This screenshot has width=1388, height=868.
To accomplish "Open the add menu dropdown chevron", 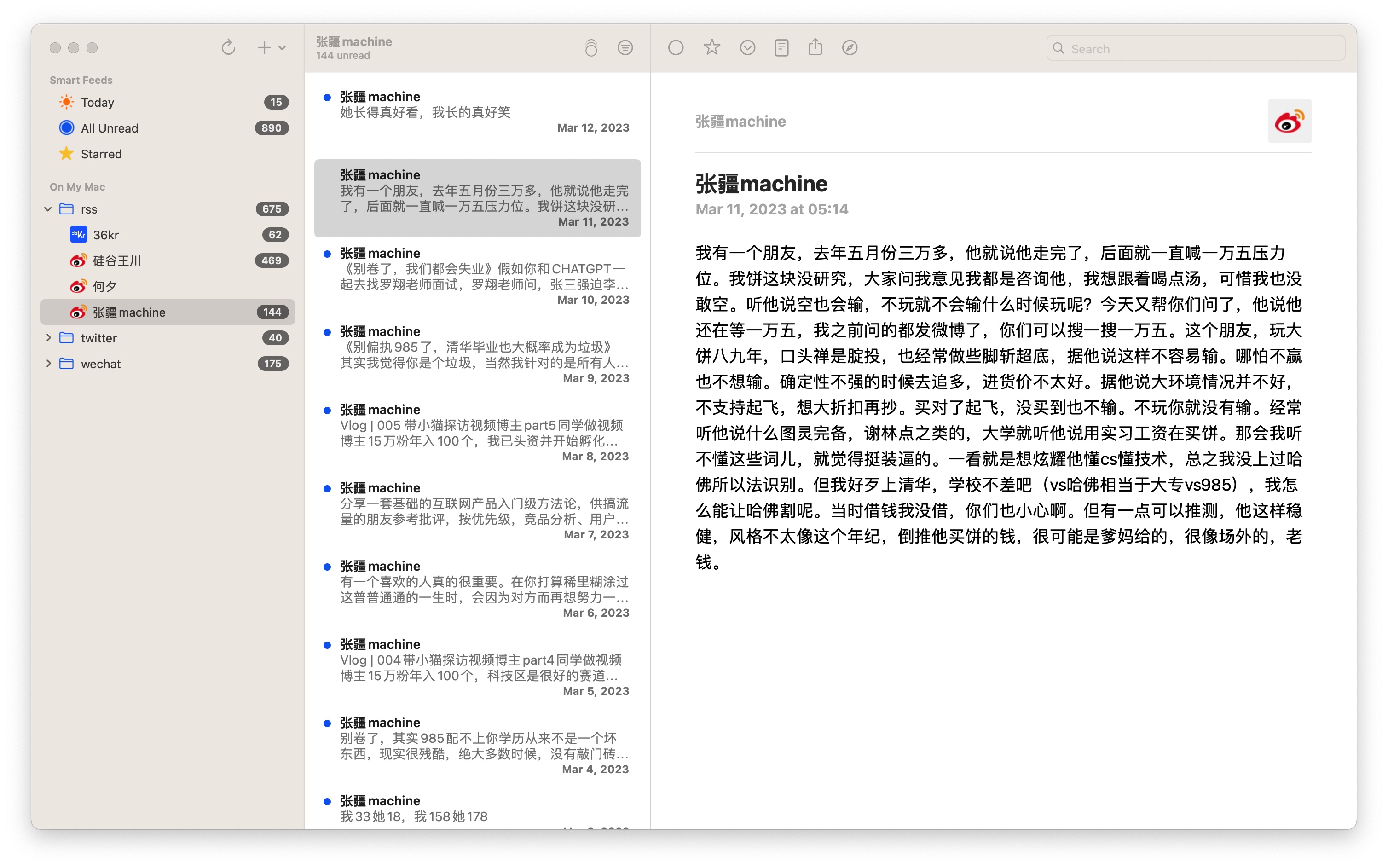I will tap(283, 48).
